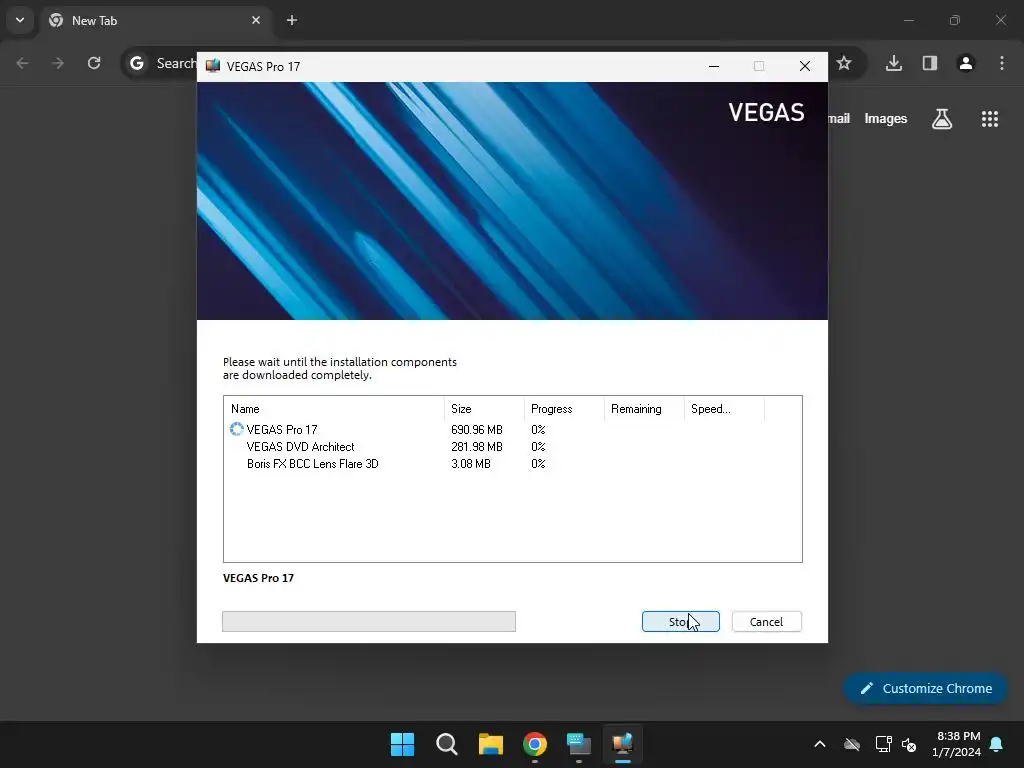1024x768 pixels.
Task: Close the New Tab tab in Chrome
Action: tap(256, 20)
